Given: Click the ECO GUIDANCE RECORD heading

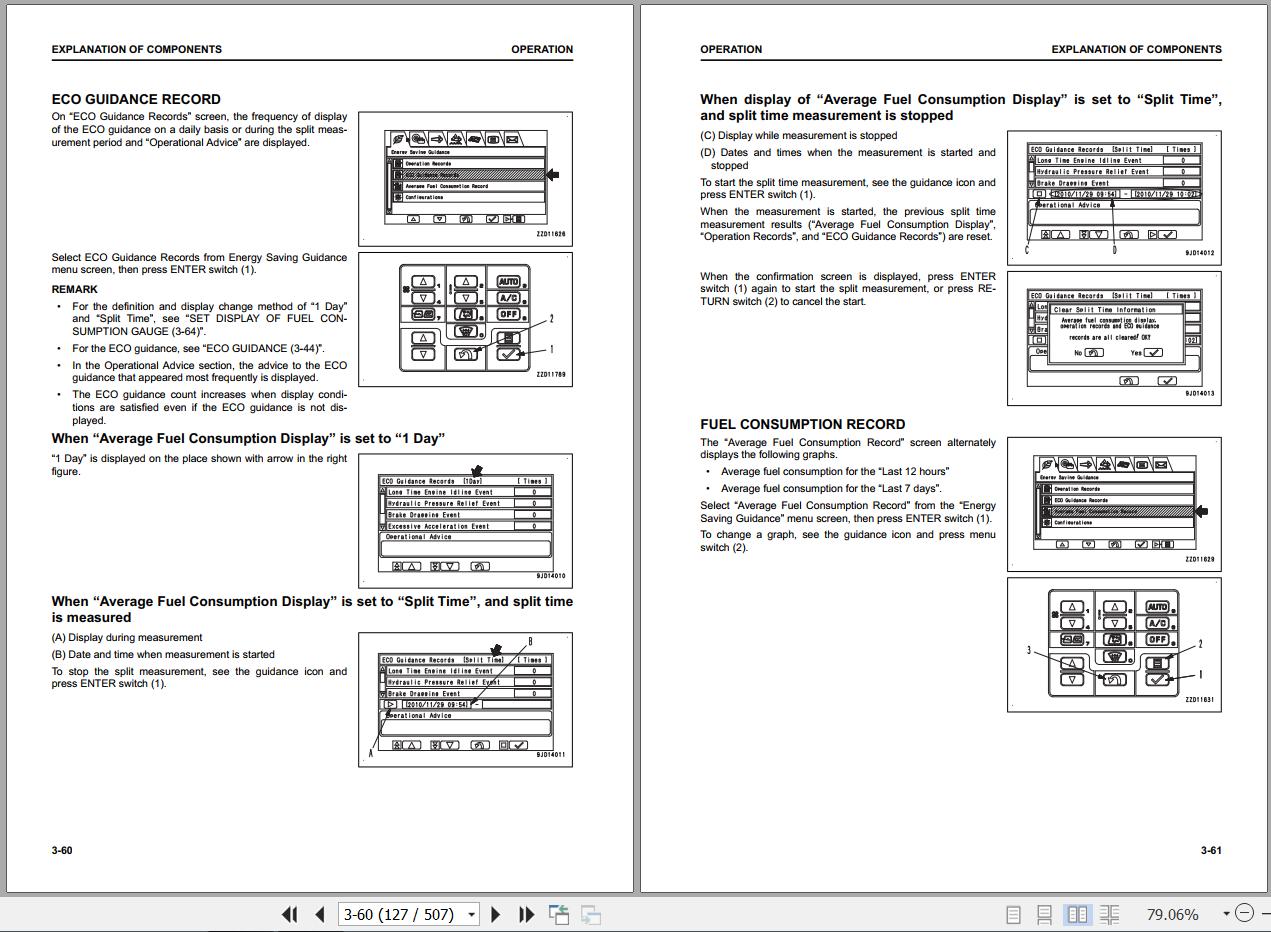Looking at the screenshot, I should point(136,99).
